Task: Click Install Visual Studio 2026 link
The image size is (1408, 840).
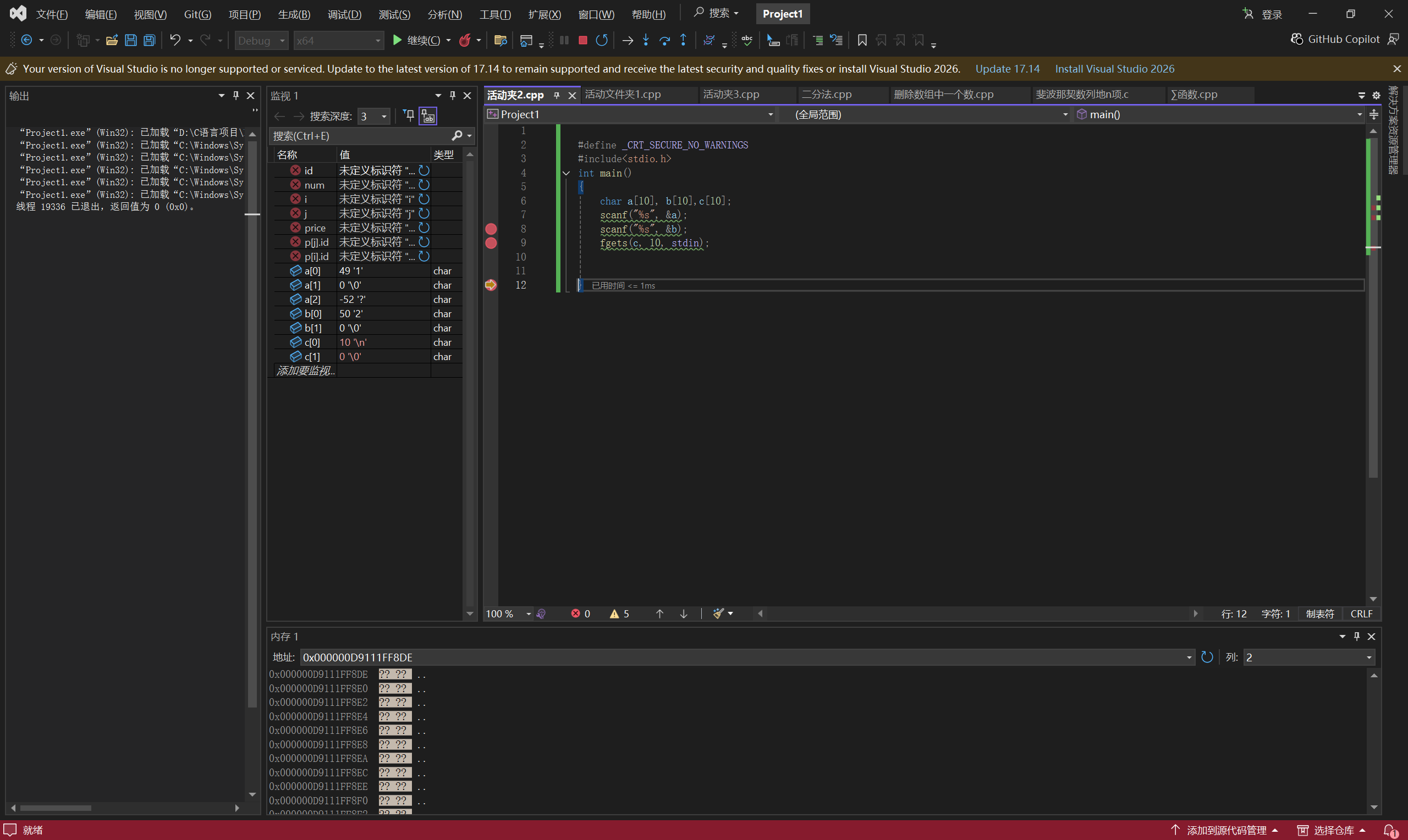Action: 1114,69
